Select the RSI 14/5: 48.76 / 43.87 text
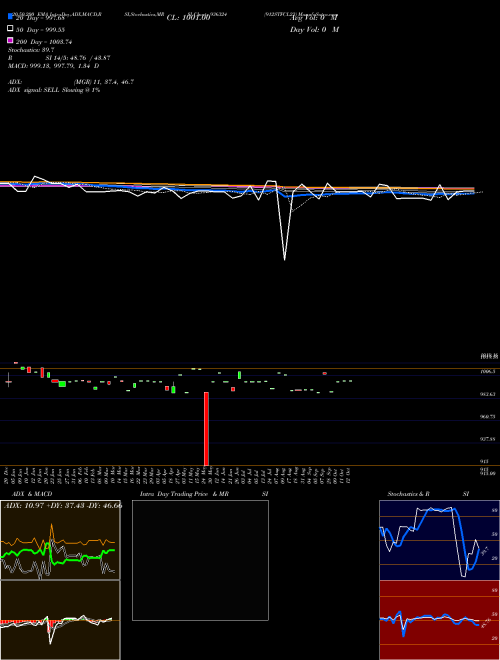Screen dimensions: 500x660 pyautogui.click(x=59, y=58)
